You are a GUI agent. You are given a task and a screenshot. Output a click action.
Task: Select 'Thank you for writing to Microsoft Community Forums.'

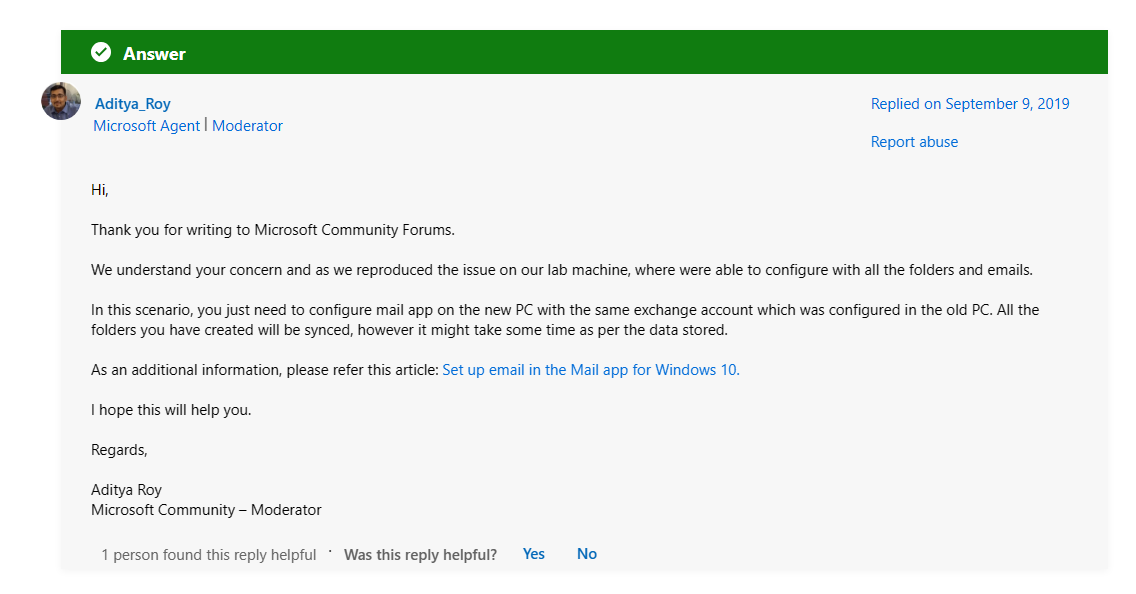coord(273,230)
